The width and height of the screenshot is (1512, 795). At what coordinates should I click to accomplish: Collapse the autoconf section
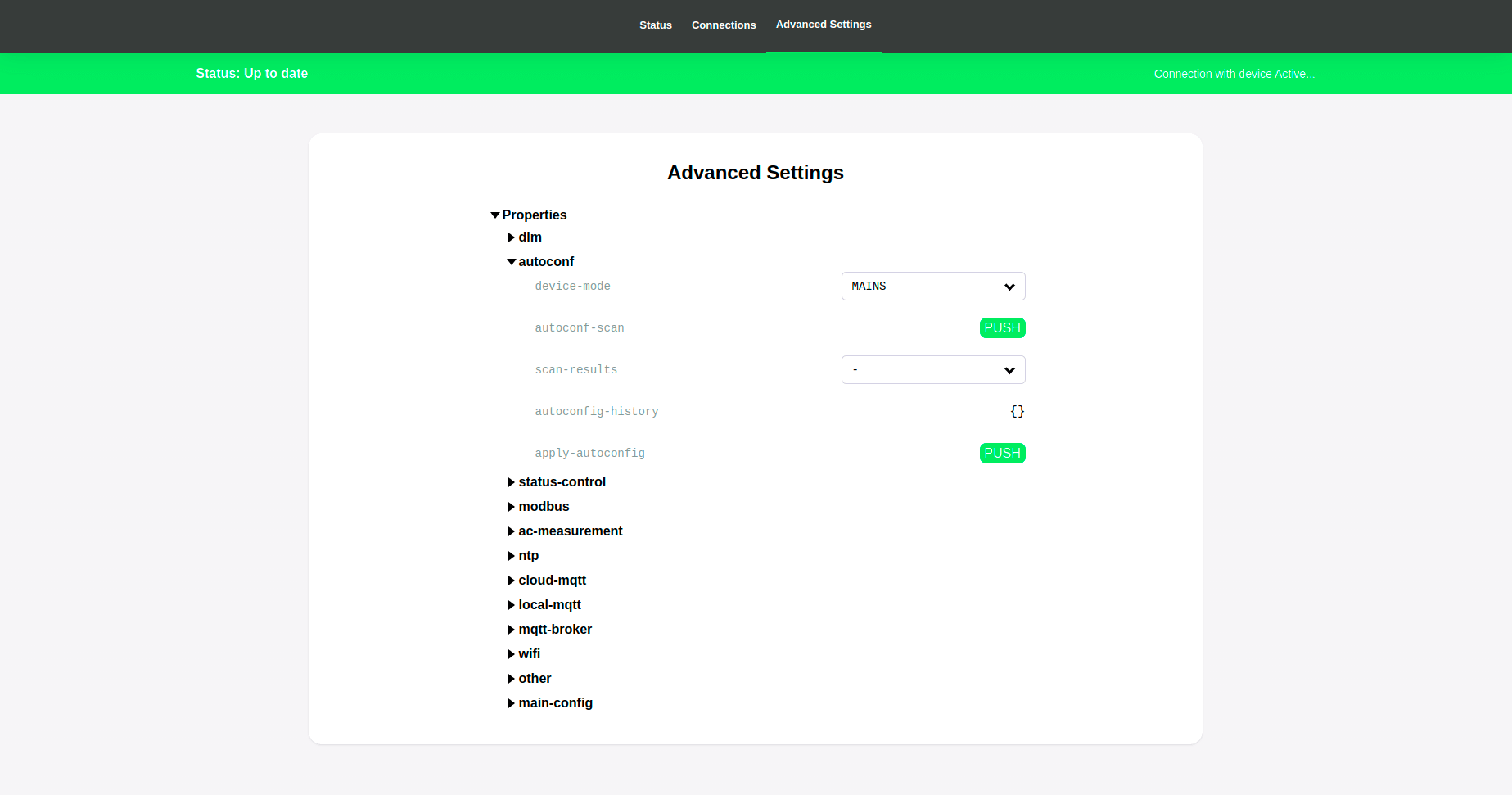tap(541, 261)
